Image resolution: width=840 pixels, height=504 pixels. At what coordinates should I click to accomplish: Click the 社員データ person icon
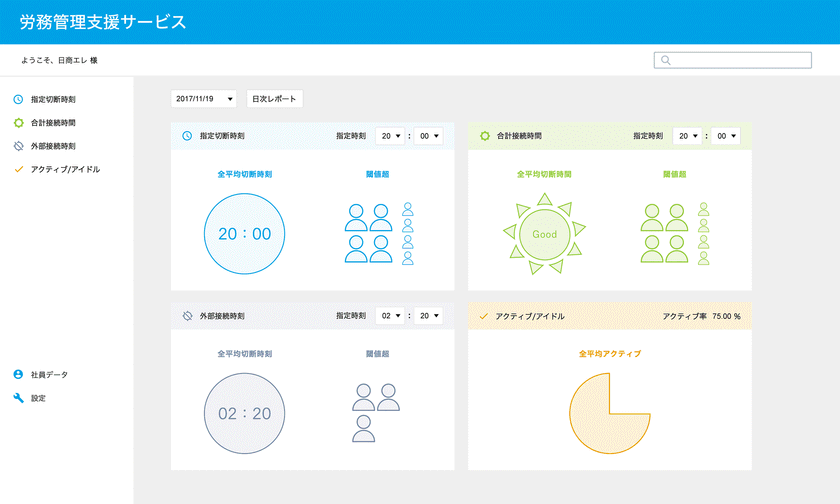(18, 374)
